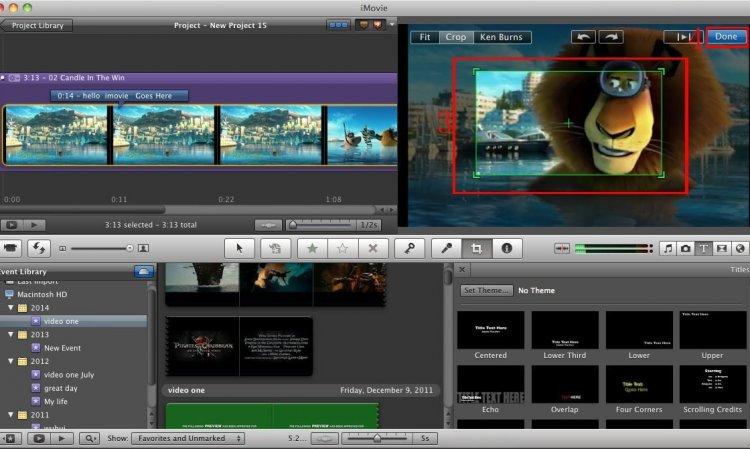Open the keyword tool with key icon
750x449 pixels.
409,248
